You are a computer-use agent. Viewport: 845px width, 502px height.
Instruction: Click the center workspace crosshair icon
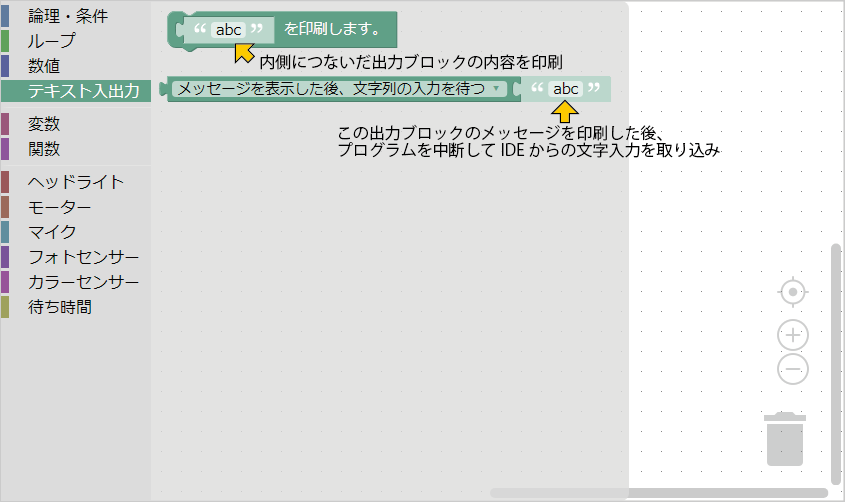click(x=793, y=292)
